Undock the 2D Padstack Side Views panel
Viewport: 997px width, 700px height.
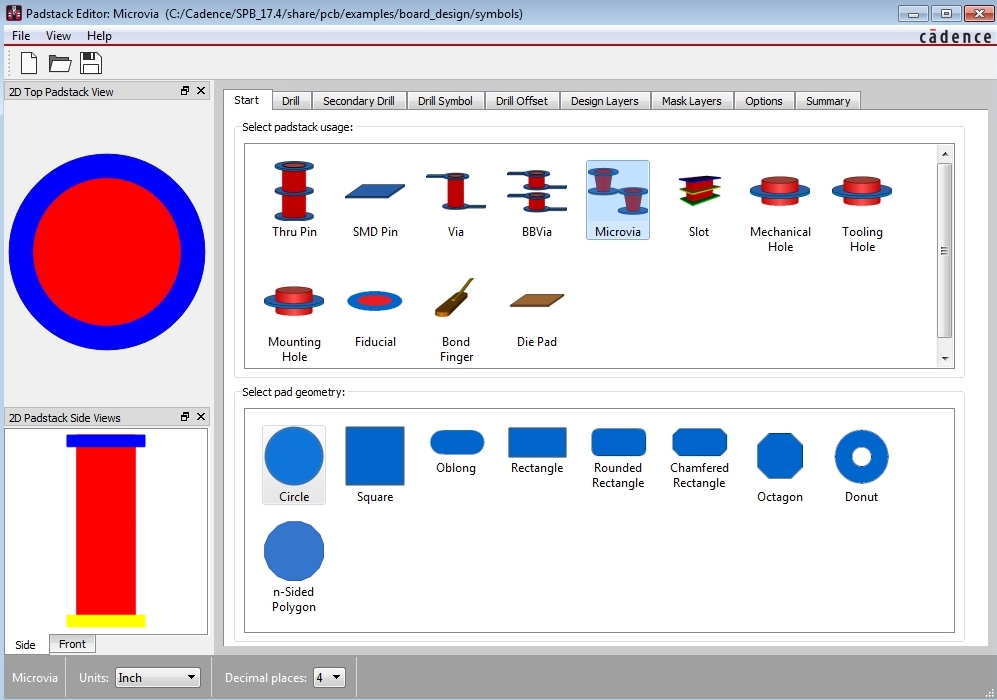pyautogui.click(x=185, y=417)
